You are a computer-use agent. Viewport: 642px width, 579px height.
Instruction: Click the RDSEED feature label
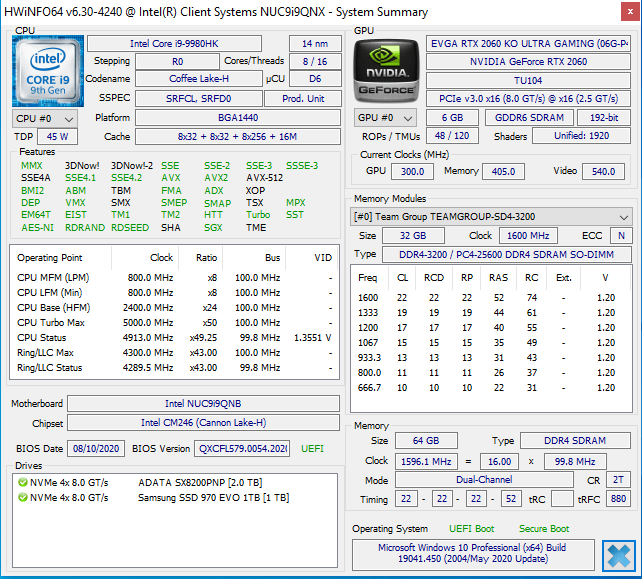130,228
